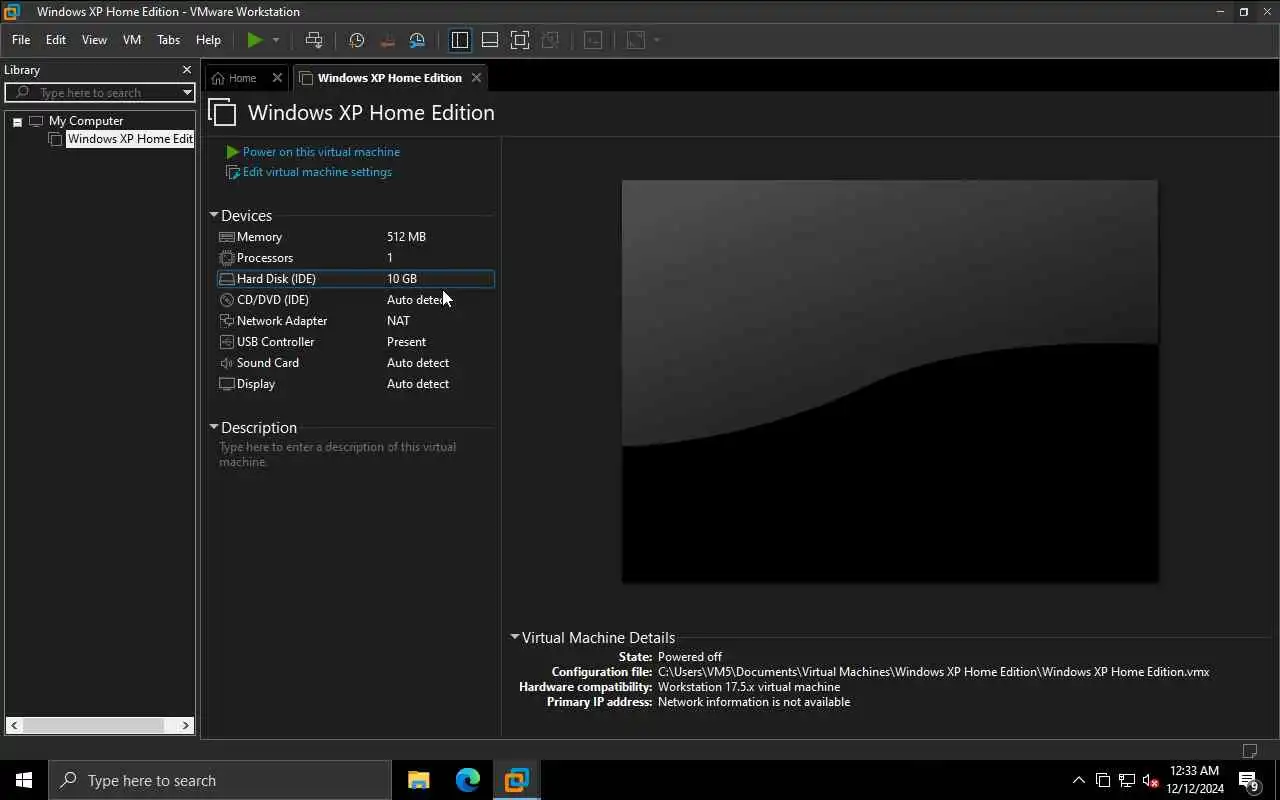Open the View menu
The height and width of the screenshot is (800, 1280).
point(94,40)
